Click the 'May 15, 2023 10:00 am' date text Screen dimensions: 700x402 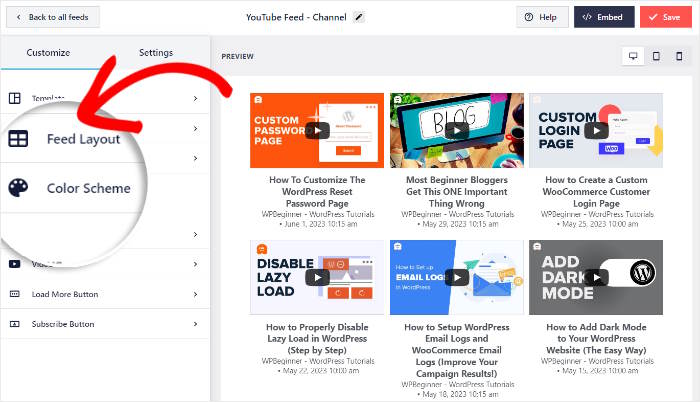(600, 371)
